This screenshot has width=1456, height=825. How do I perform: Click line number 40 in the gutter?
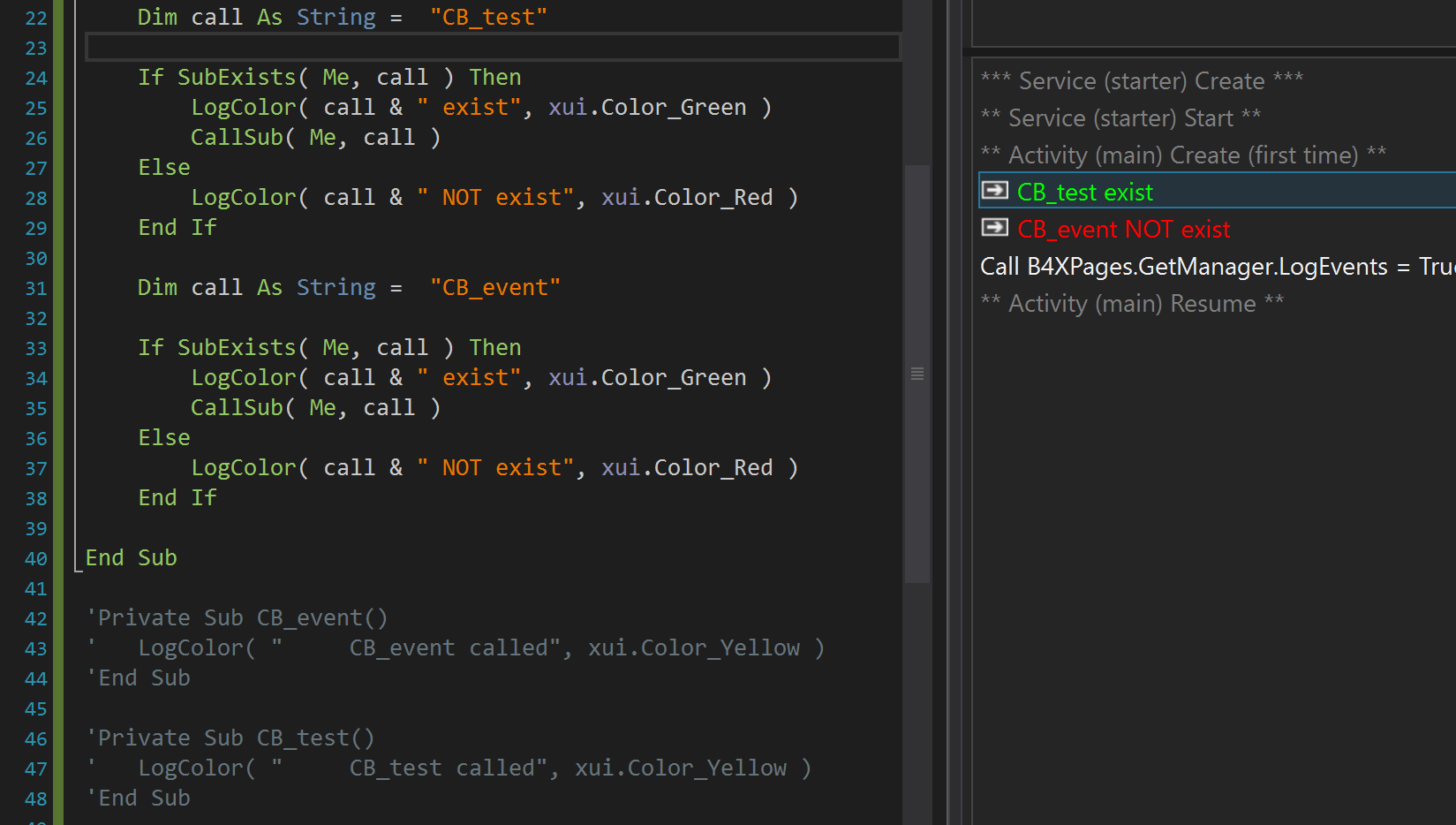click(x=36, y=558)
